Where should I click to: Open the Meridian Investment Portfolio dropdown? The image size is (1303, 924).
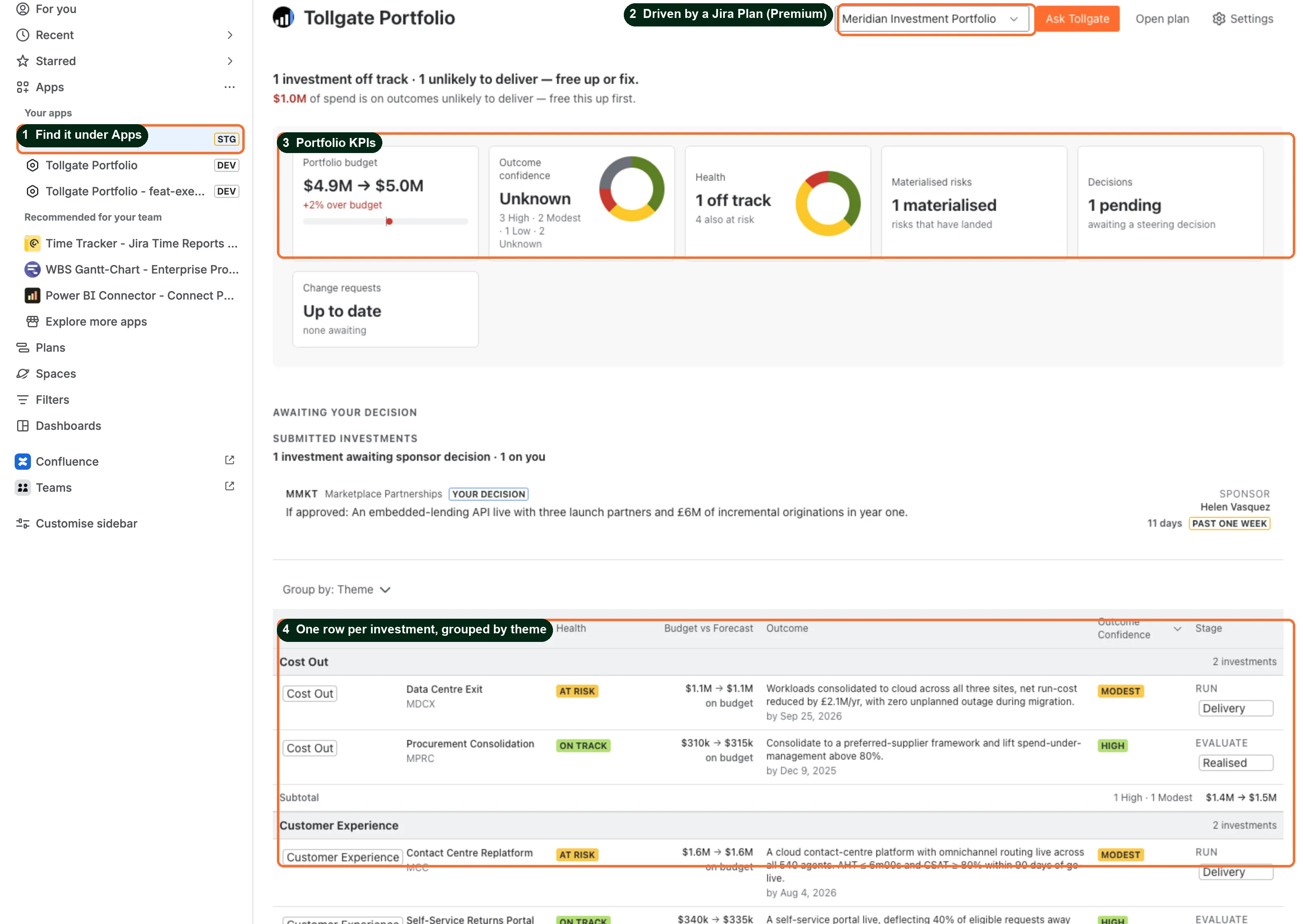[x=932, y=19]
